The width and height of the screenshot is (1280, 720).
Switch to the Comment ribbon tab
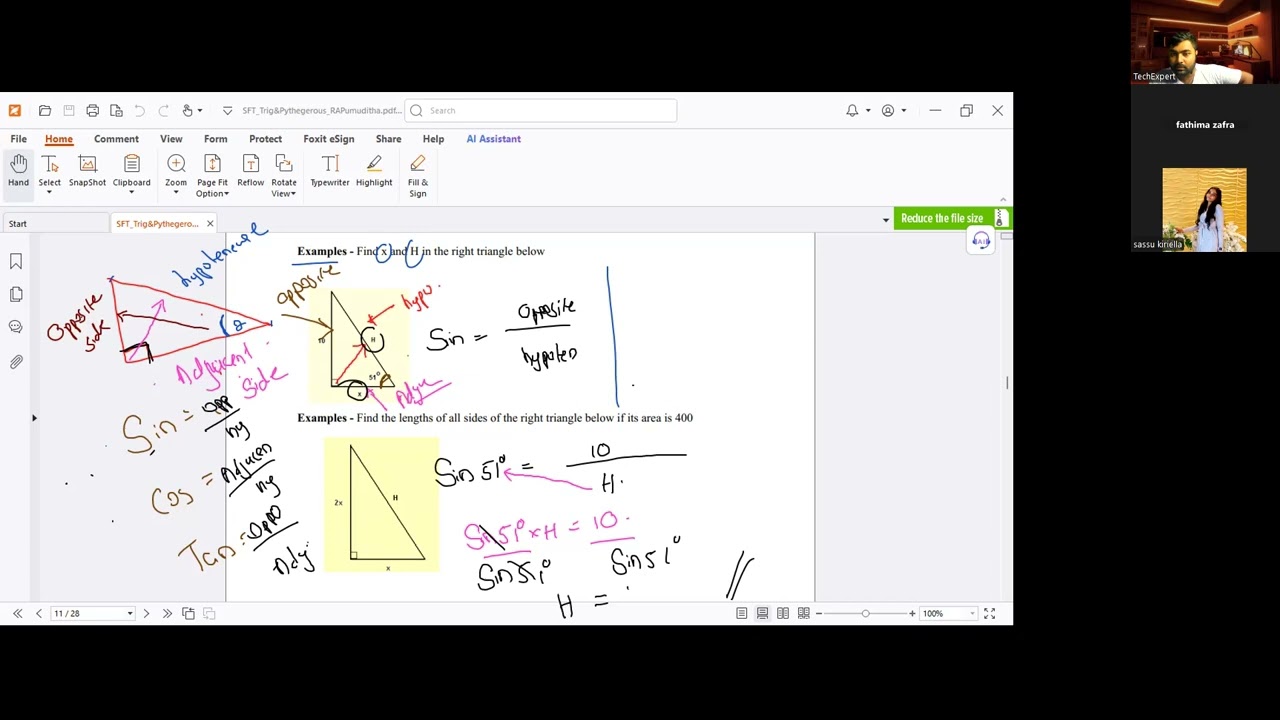pyautogui.click(x=116, y=139)
